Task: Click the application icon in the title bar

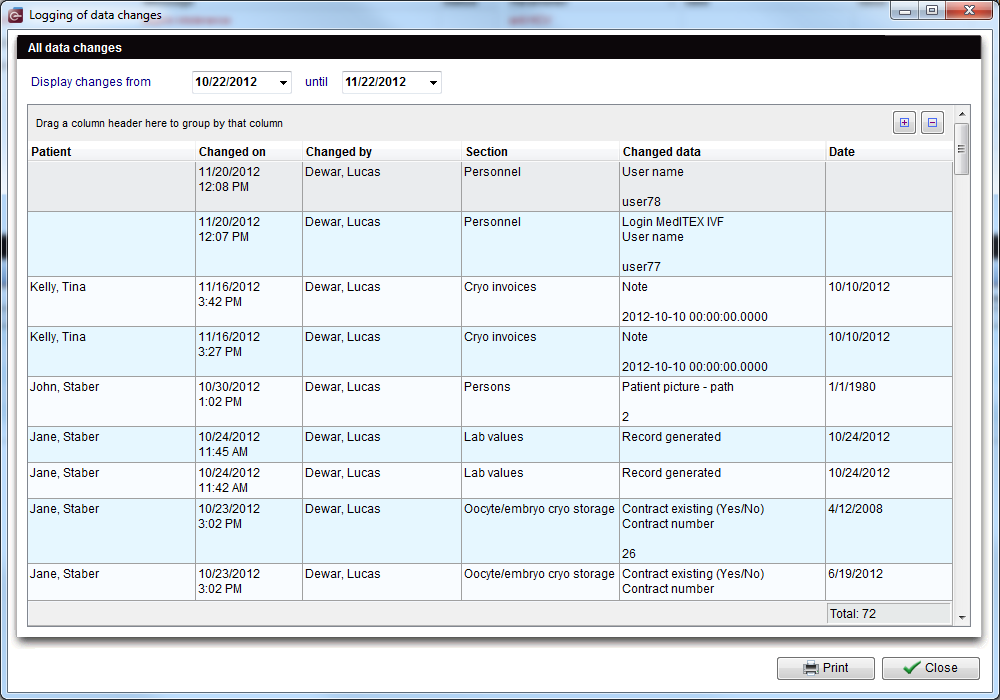Action: 15,15
